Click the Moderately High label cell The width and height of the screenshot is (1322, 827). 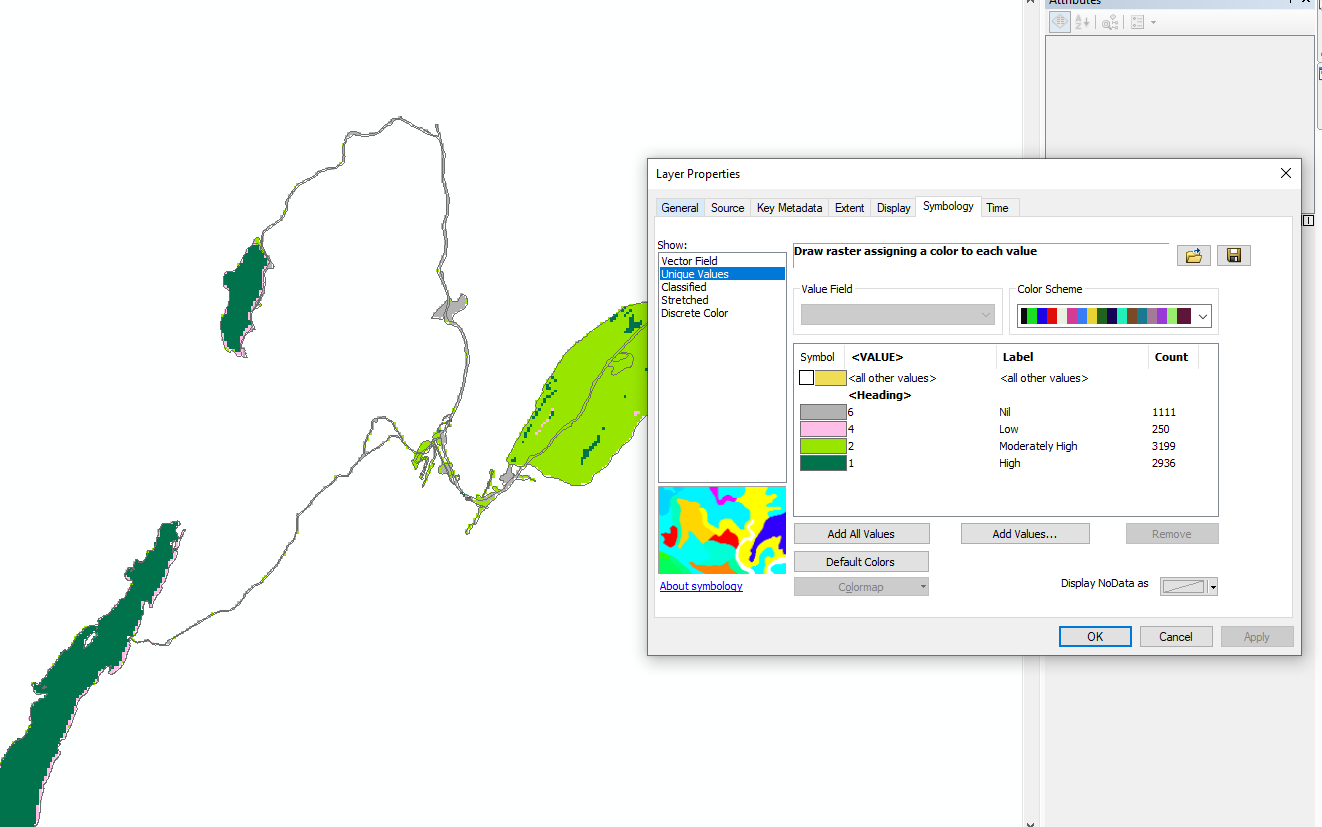[1038, 446]
